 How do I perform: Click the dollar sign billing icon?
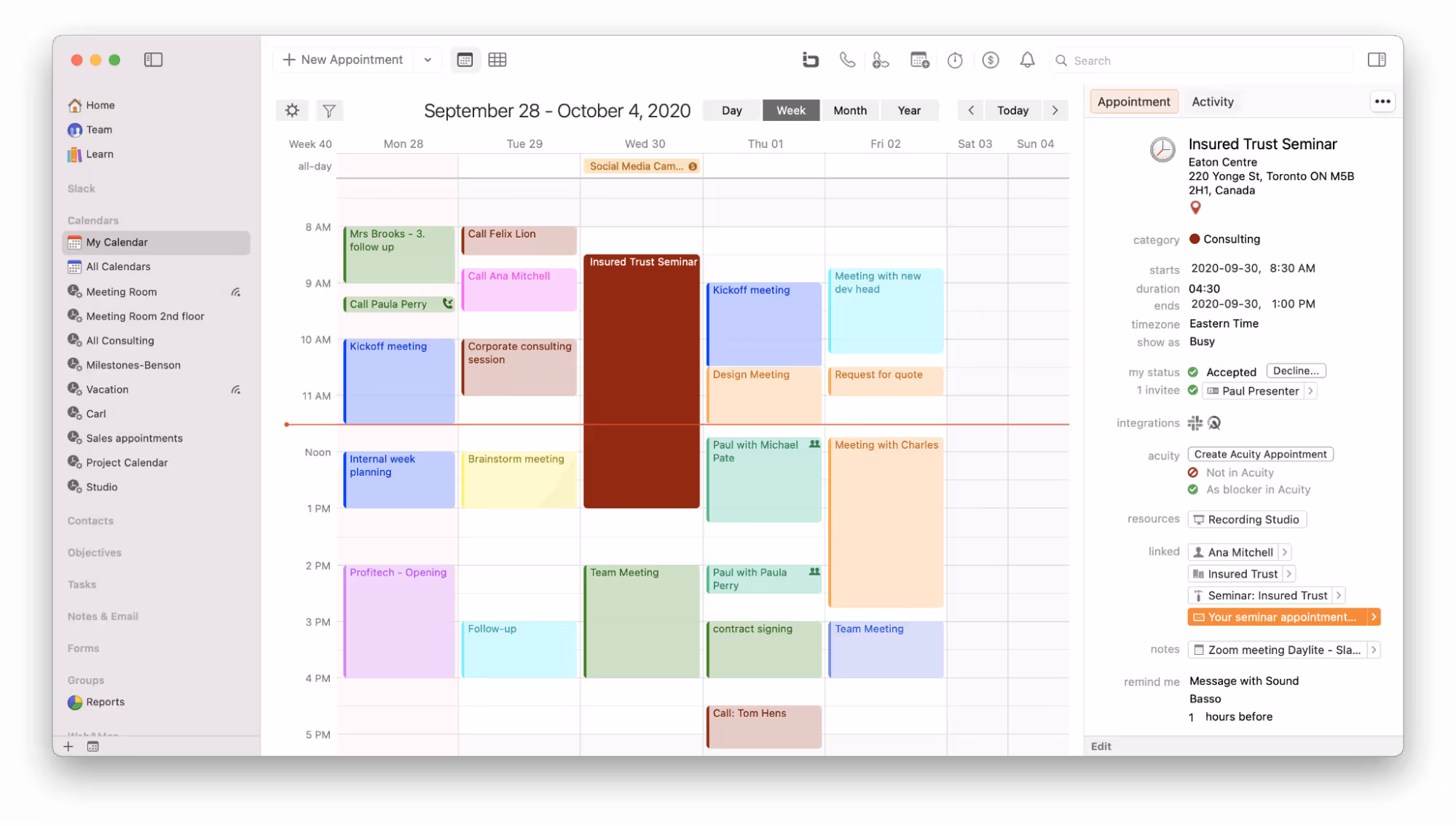(990, 60)
